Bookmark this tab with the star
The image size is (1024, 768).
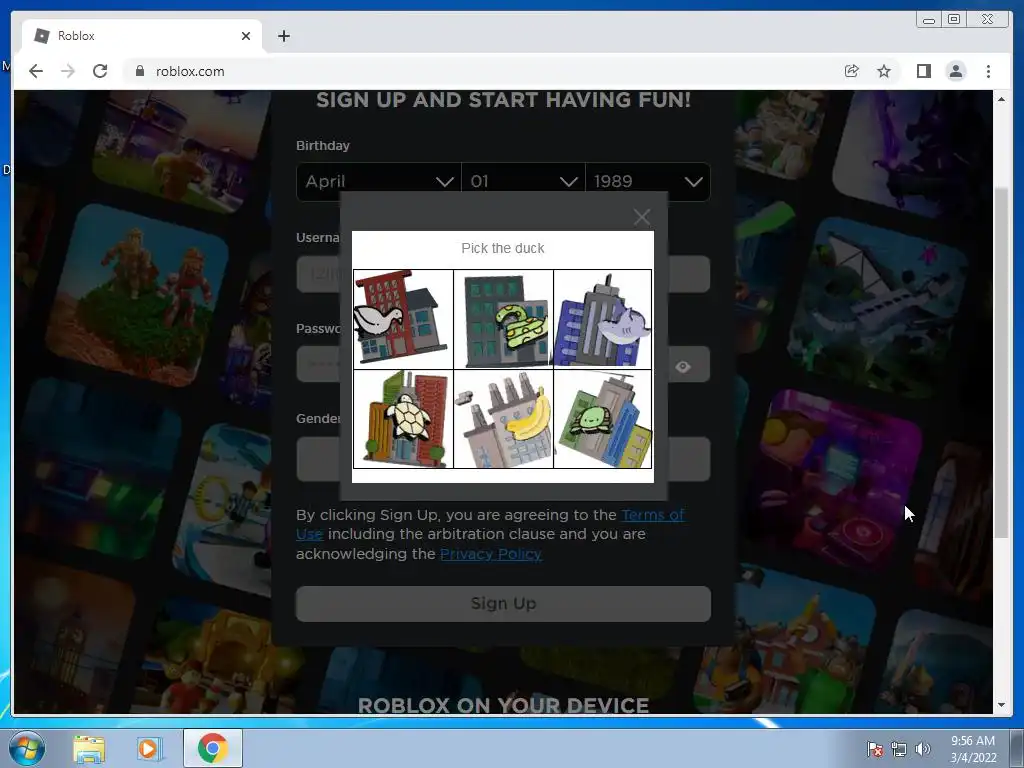[884, 71]
